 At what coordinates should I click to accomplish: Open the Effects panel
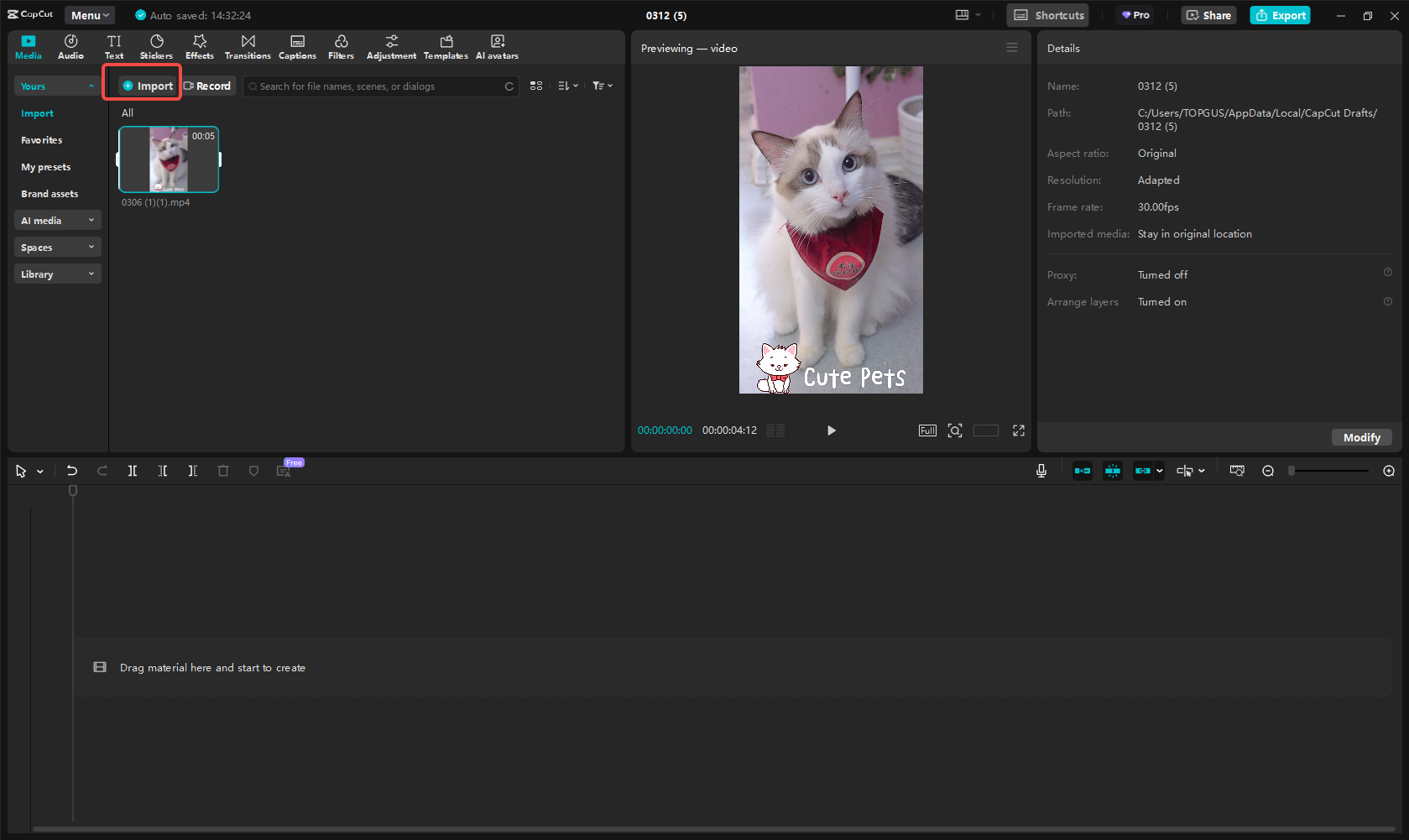point(200,47)
